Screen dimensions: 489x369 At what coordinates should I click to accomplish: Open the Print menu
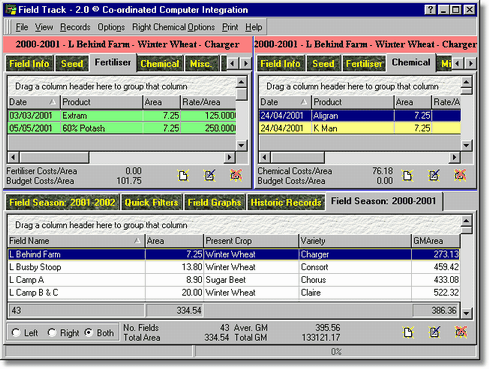pyautogui.click(x=230, y=27)
